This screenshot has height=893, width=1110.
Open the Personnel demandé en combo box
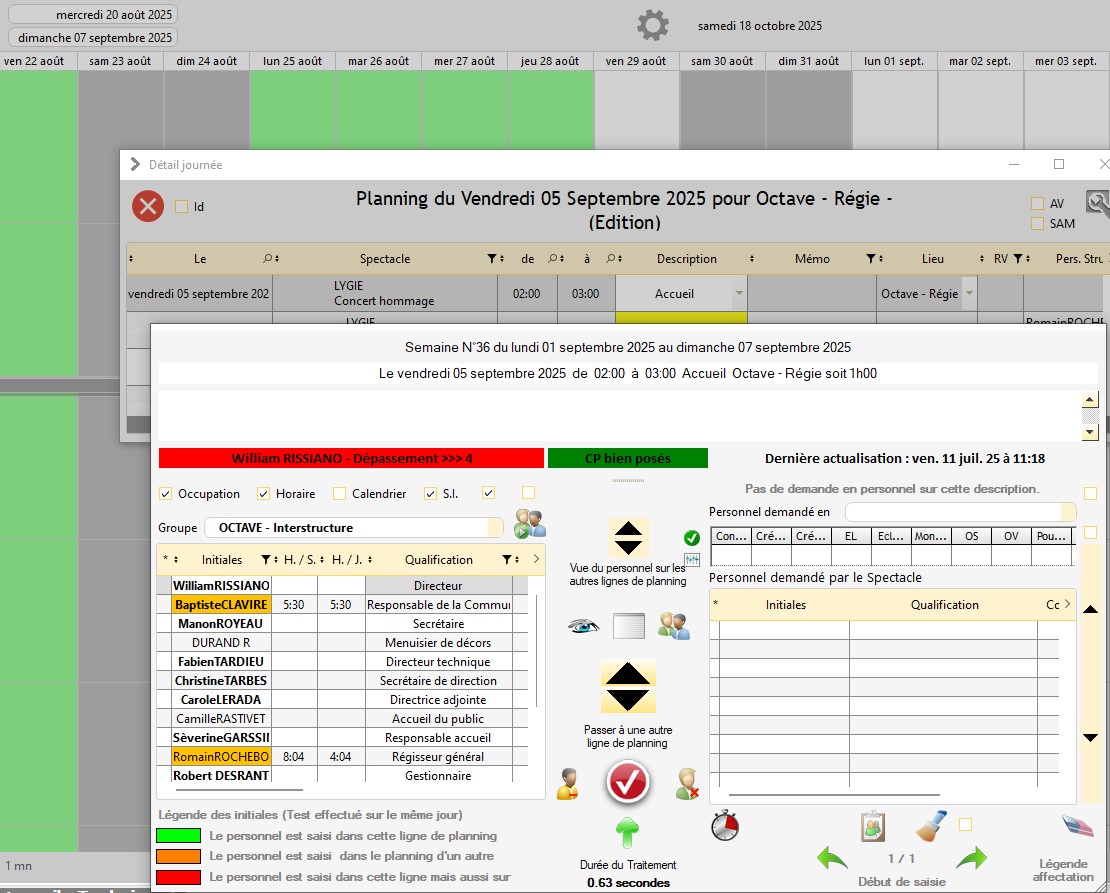pos(960,512)
